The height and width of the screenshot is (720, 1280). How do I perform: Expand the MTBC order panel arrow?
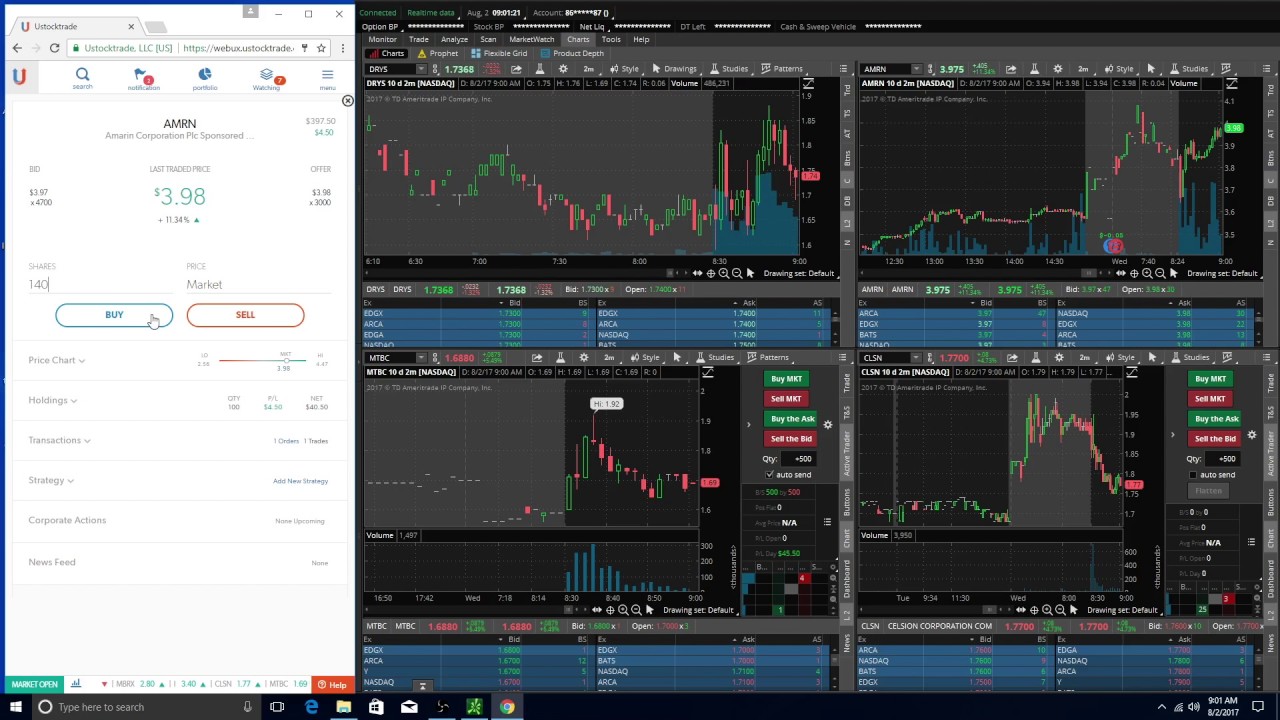(748, 425)
